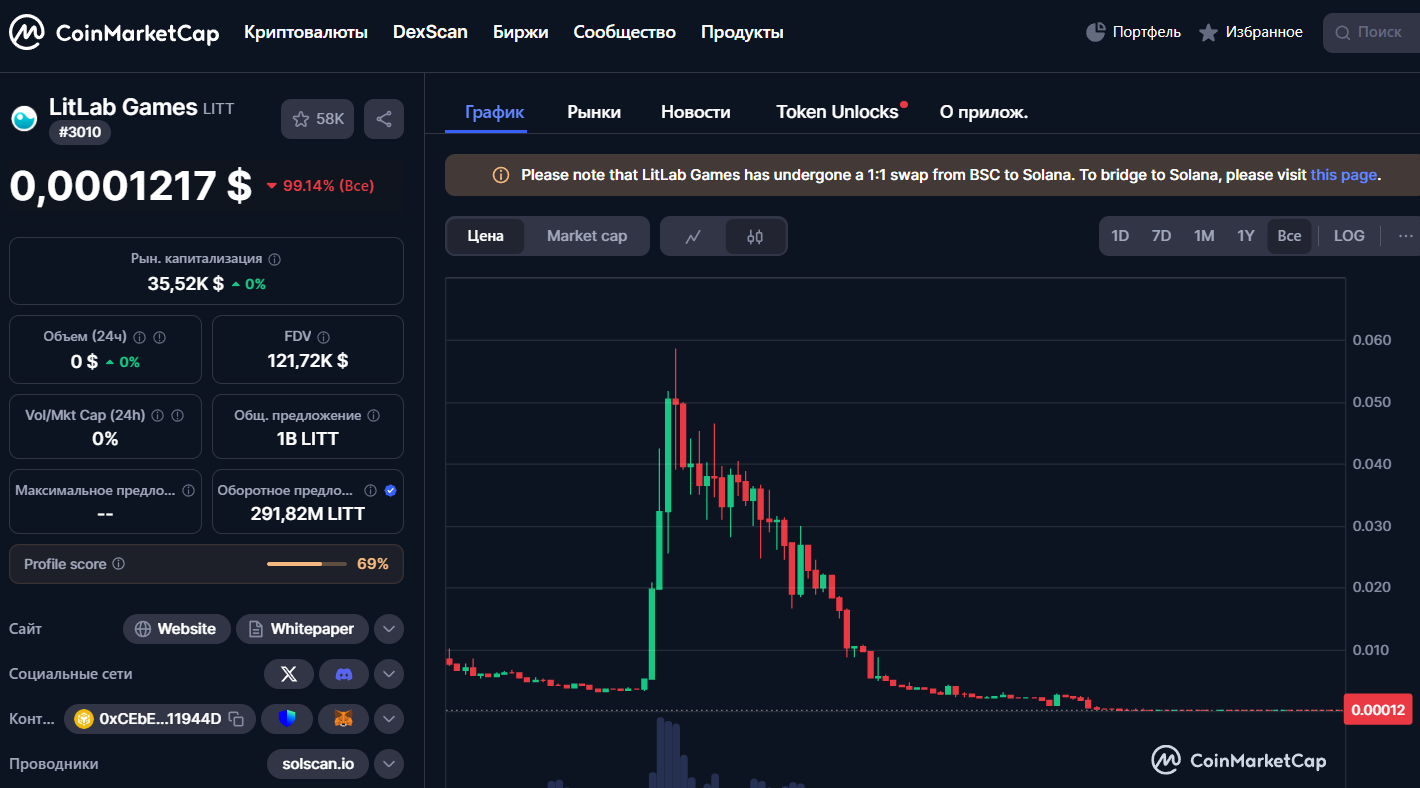This screenshot has height=788, width=1420.
Task: Open Сообщество menu
Action: [625, 32]
